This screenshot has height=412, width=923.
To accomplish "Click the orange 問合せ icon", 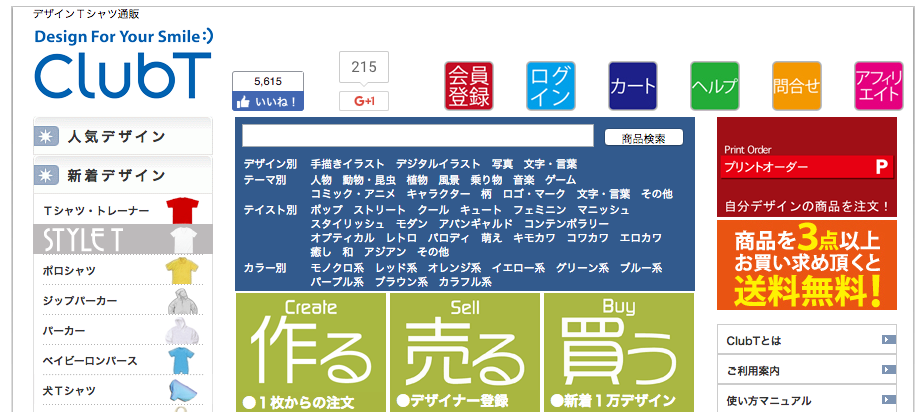I will [796, 86].
